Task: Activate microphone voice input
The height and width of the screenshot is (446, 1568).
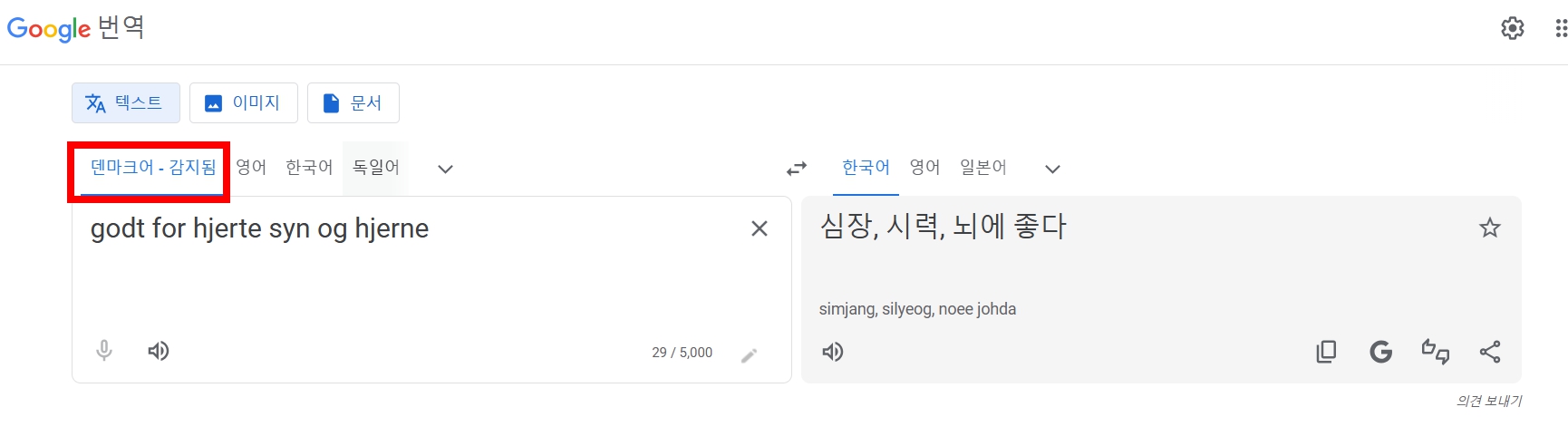Action: point(104,351)
